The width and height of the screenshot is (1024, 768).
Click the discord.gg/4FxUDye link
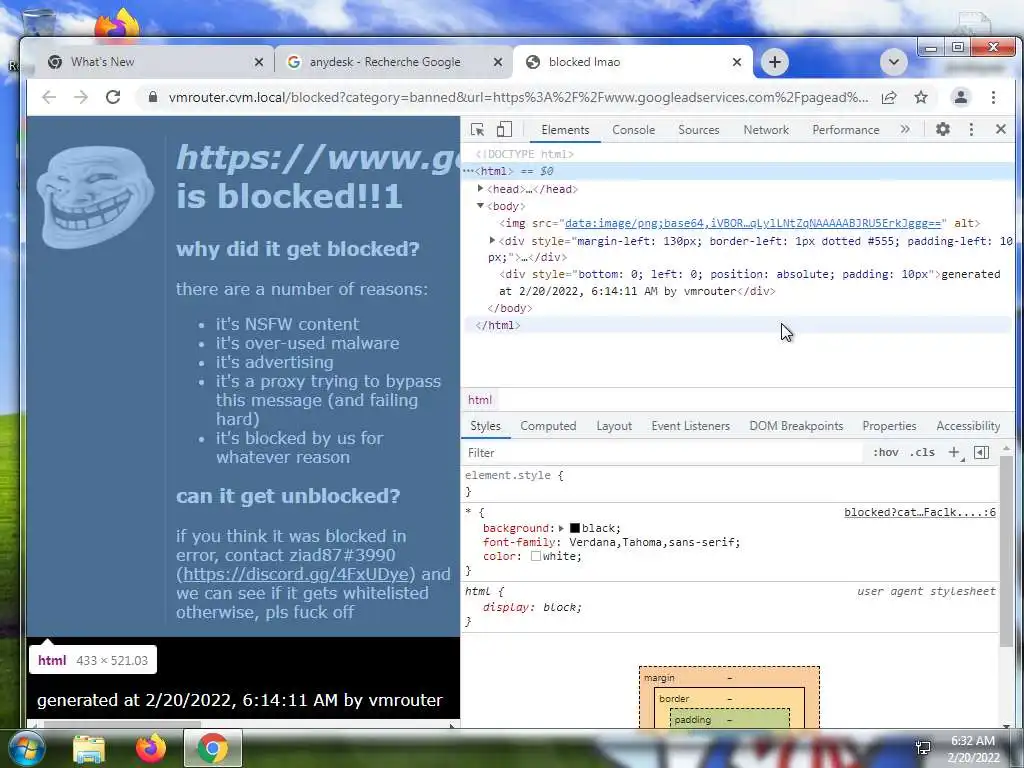[x=295, y=574]
